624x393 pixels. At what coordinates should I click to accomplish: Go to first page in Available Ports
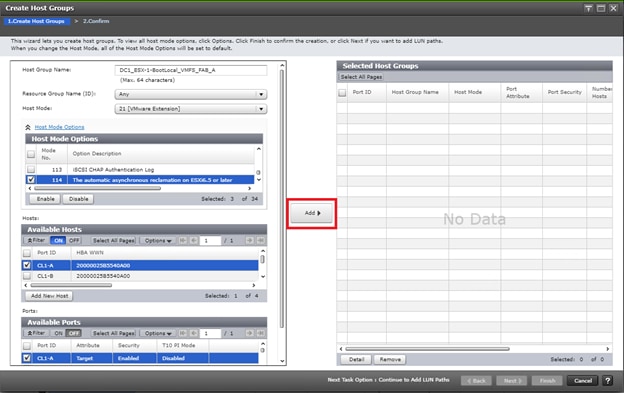182,333
